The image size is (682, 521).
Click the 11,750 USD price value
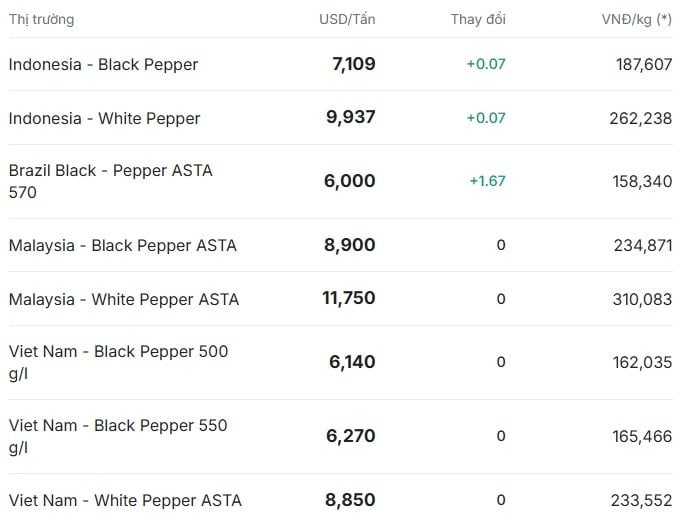coord(349,298)
